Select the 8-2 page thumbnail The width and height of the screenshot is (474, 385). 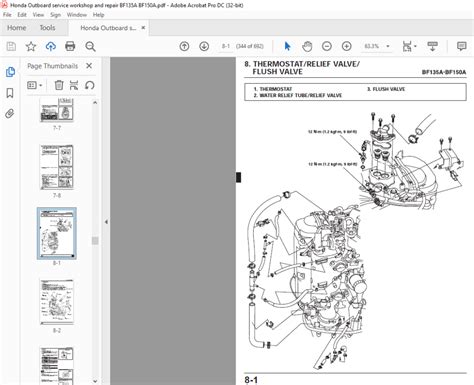[x=57, y=302]
